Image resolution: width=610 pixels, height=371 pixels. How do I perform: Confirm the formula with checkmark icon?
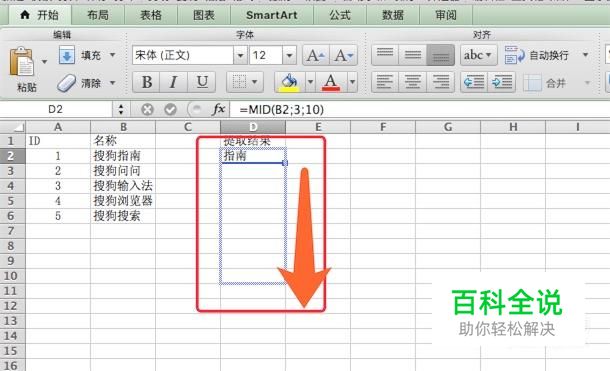[x=170, y=110]
